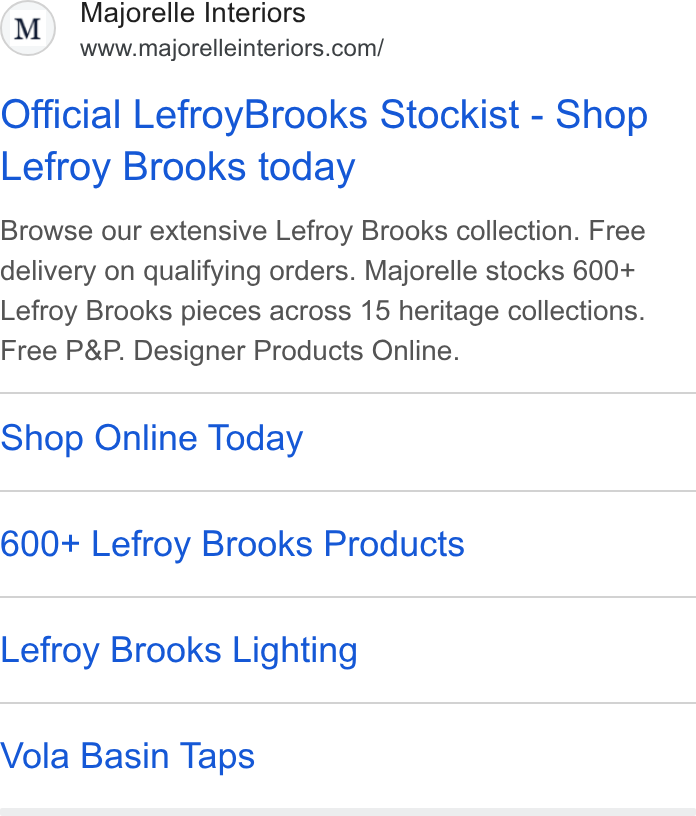
Task: Click the www.majorelleinteriors.com URL text
Action: point(232,48)
